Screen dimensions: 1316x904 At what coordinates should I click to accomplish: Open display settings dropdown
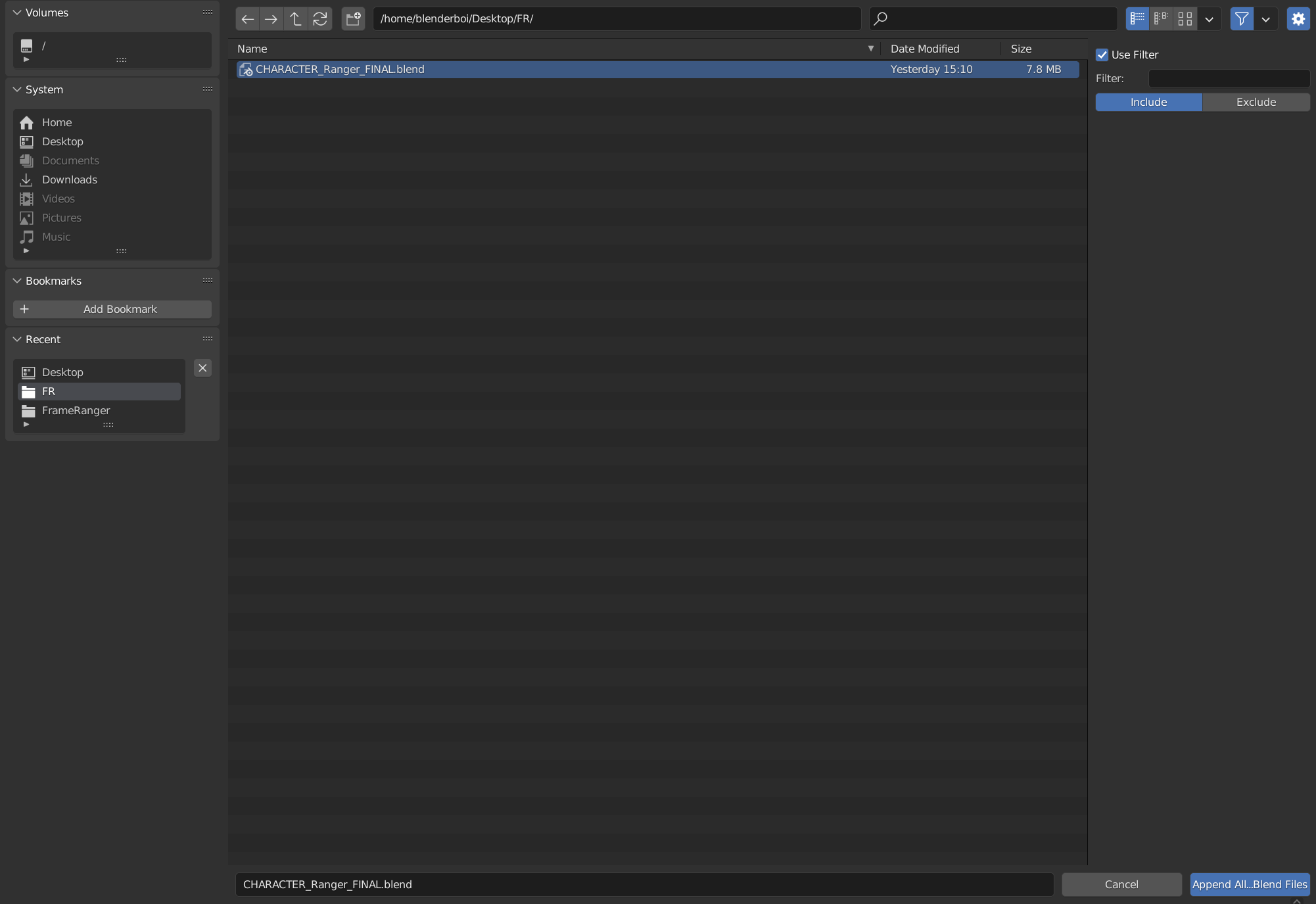click(x=1210, y=19)
